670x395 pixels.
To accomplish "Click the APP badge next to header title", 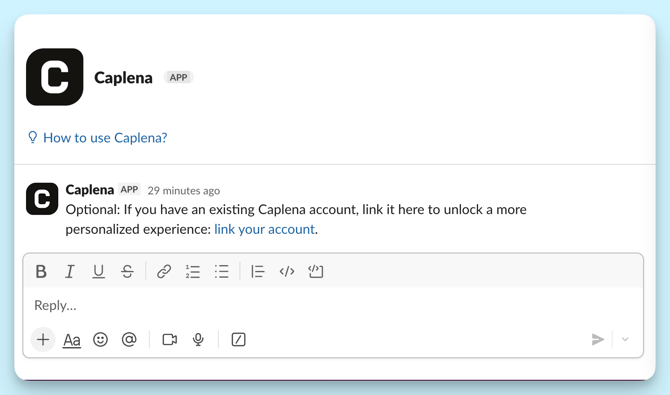I will (178, 77).
